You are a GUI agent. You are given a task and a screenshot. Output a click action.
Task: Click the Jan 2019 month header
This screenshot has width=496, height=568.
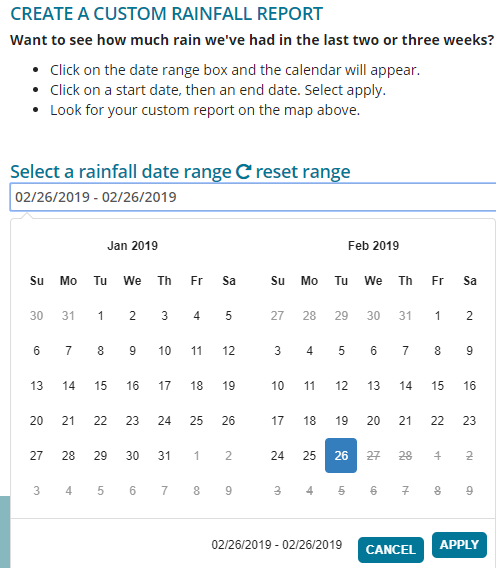pos(133,246)
